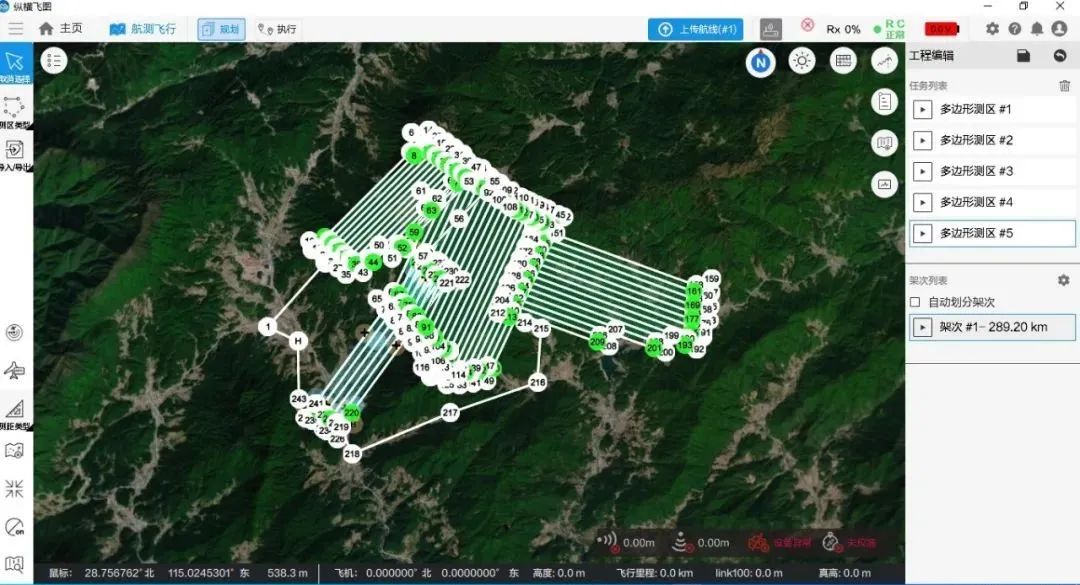This screenshot has height=585, width=1080.
Task: Expand 多边形测区 #3
Action: [922, 172]
